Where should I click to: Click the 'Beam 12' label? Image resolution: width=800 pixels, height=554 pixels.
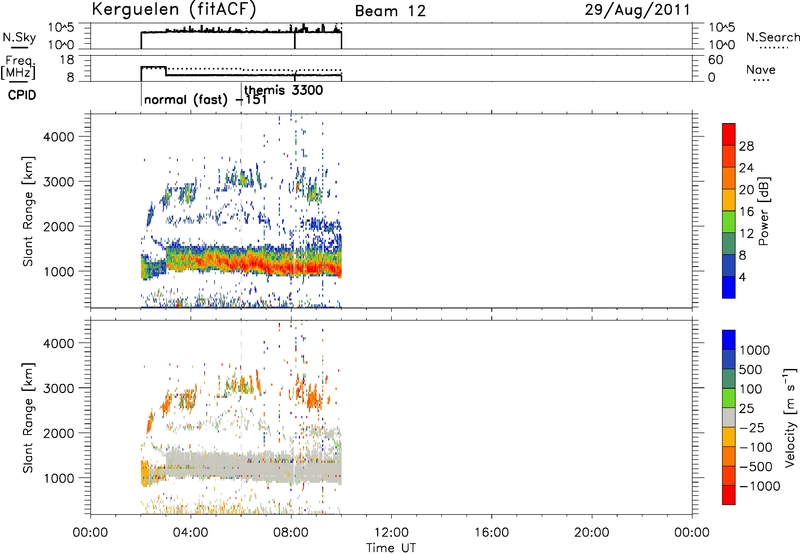coord(390,11)
